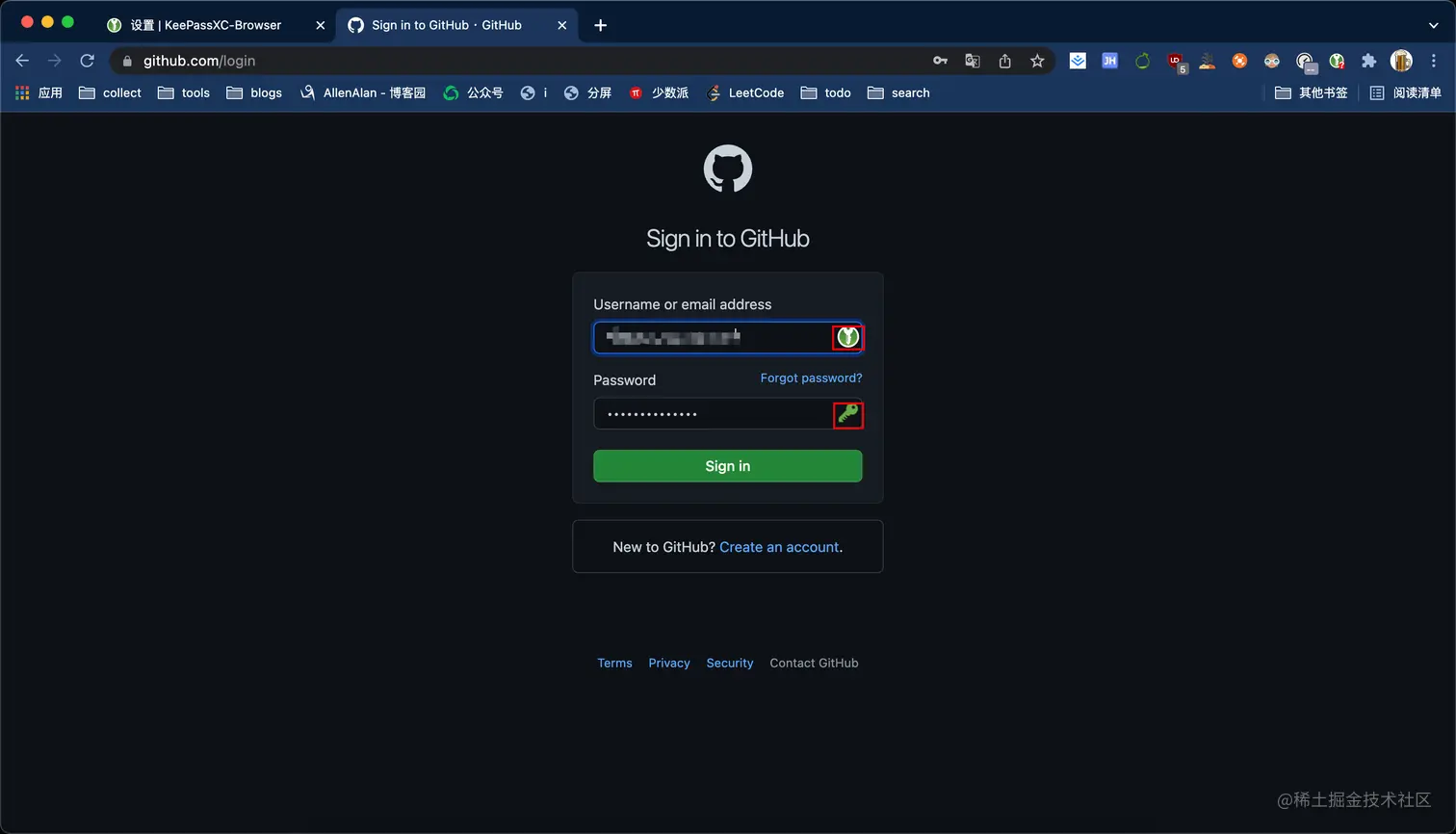Open the Chrome three-dot menu
The width and height of the screenshot is (1456, 834).
1433,61
